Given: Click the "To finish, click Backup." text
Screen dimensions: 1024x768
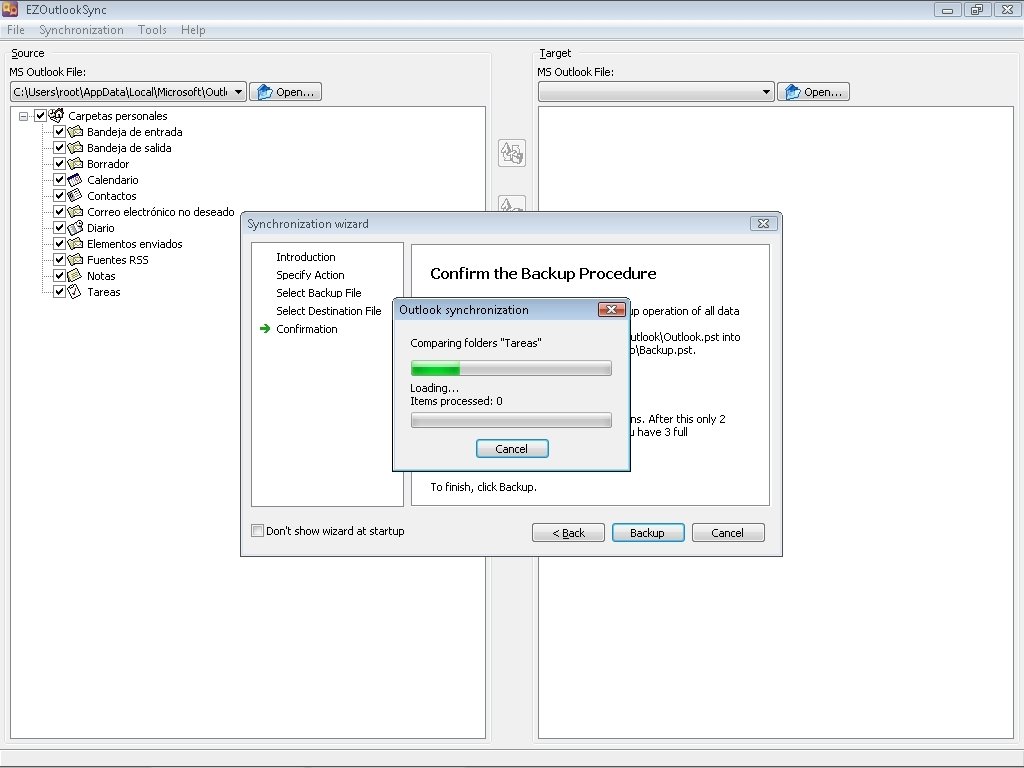Looking at the screenshot, I should [483, 487].
